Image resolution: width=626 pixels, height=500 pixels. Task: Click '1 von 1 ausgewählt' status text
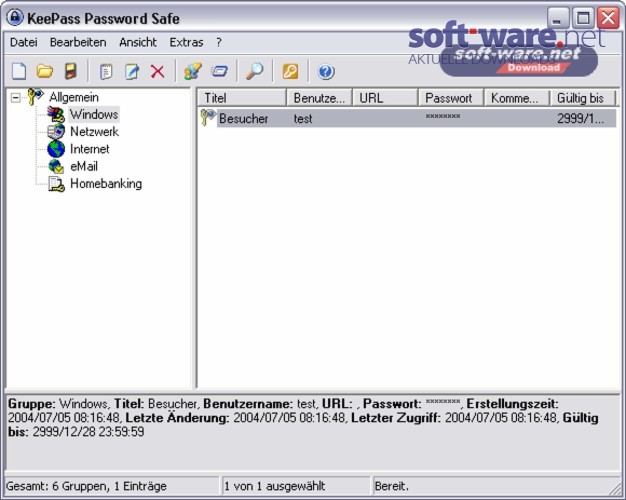[x=275, y=486]
